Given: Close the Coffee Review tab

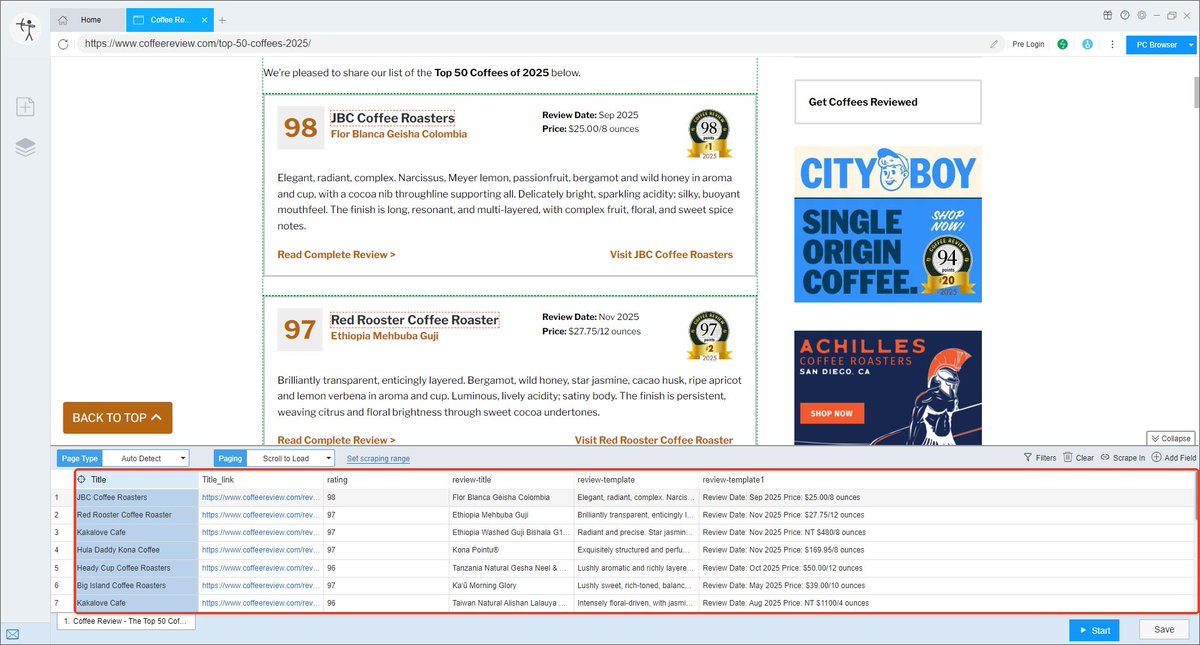Looking at the screenshot, I should coord(204,19).
